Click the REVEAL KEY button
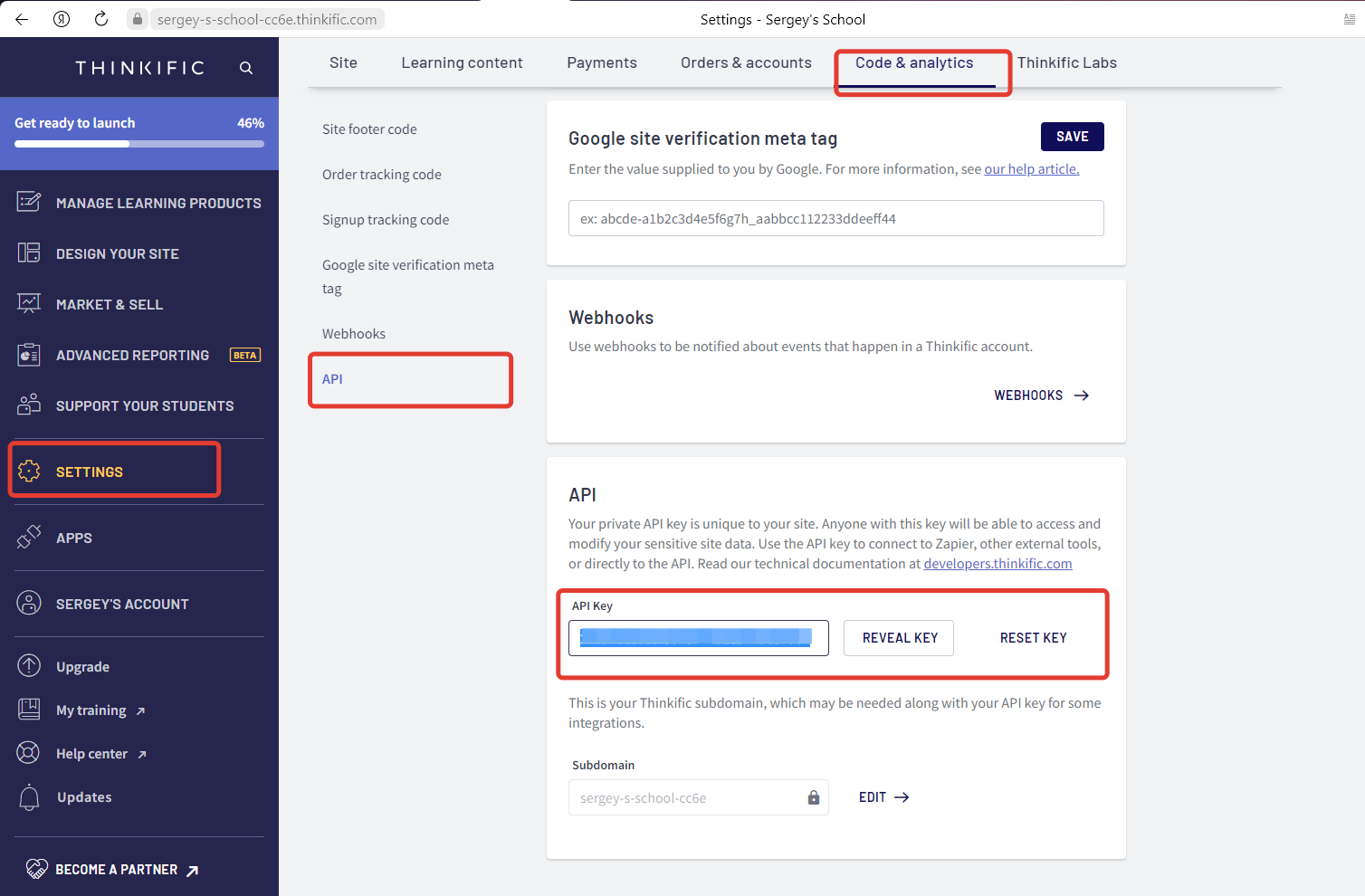The image size is (1365, 896). (899, 638)
